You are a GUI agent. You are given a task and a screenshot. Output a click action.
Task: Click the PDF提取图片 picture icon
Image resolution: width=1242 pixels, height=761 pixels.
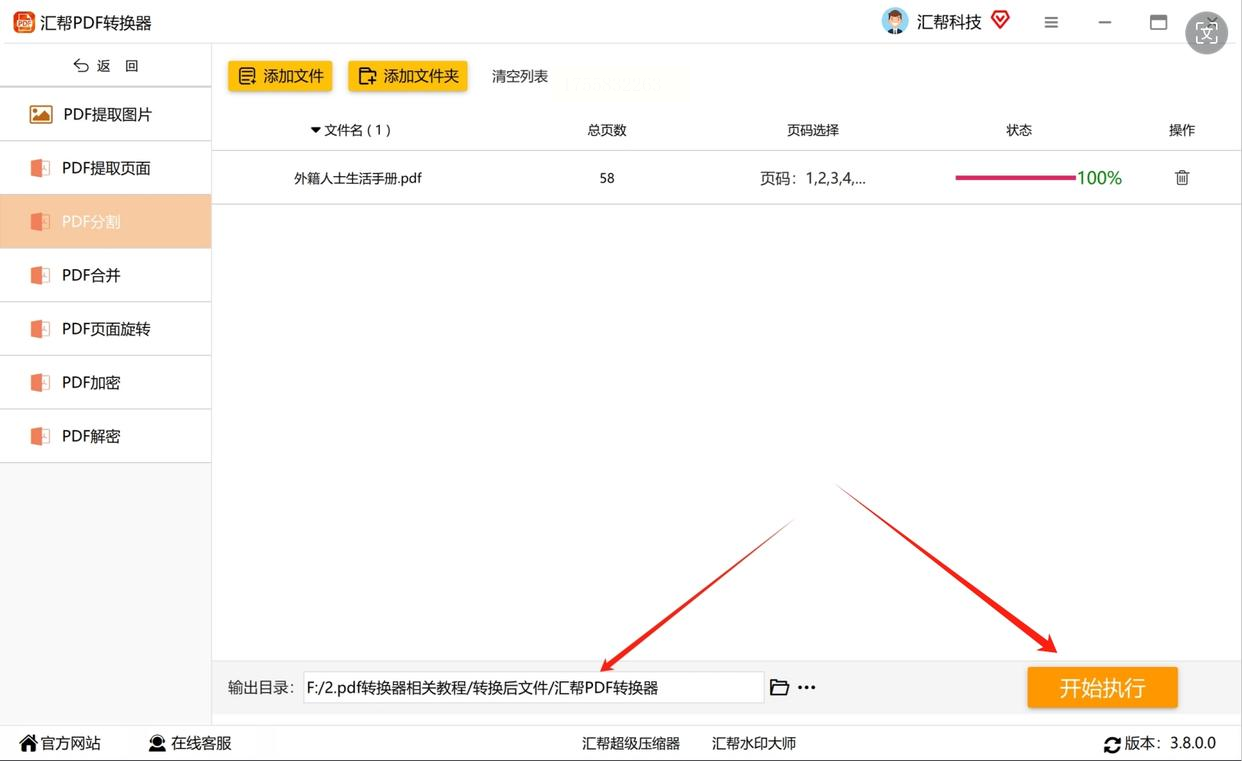point(41,114)
